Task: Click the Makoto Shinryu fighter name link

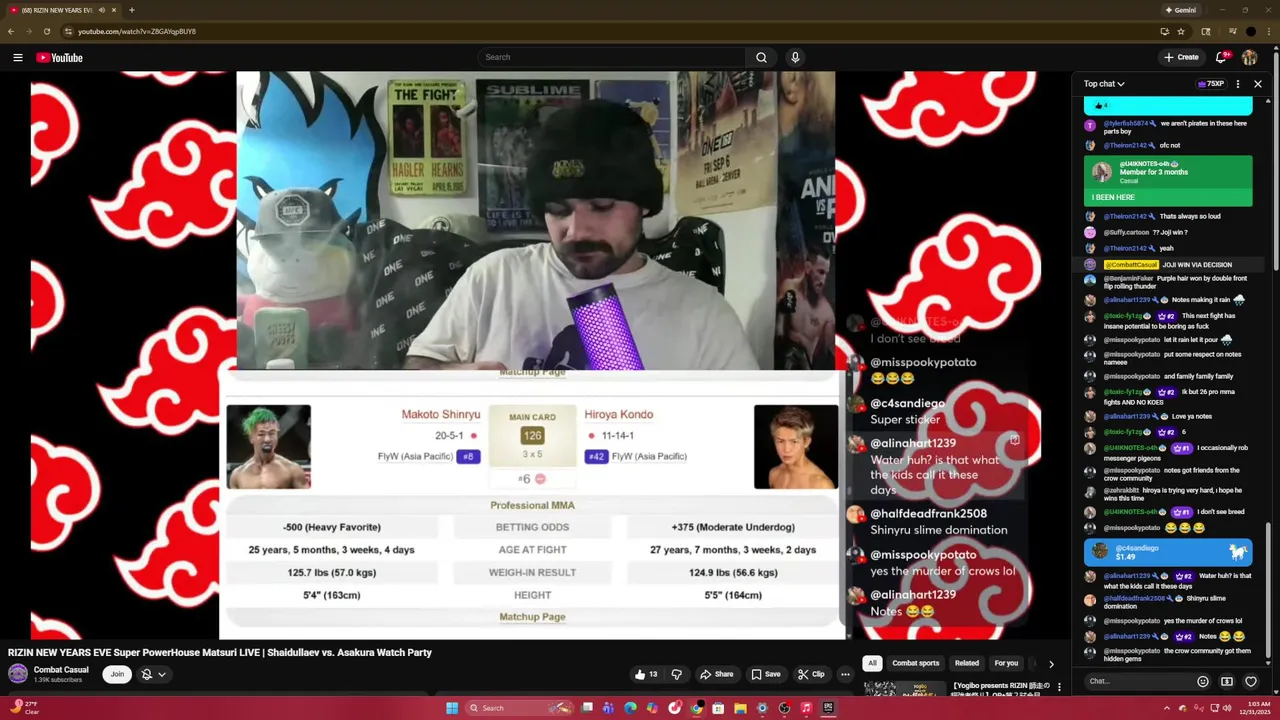Action: 440,414
